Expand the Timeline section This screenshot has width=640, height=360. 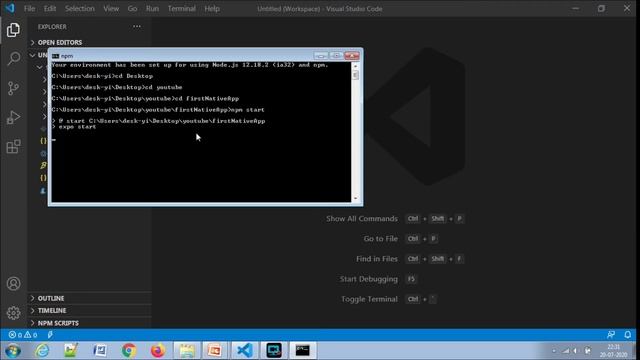click(90, 311)
